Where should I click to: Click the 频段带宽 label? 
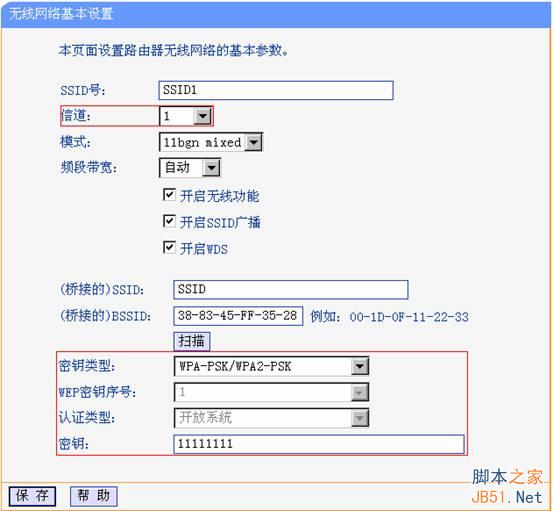point(89,168)
